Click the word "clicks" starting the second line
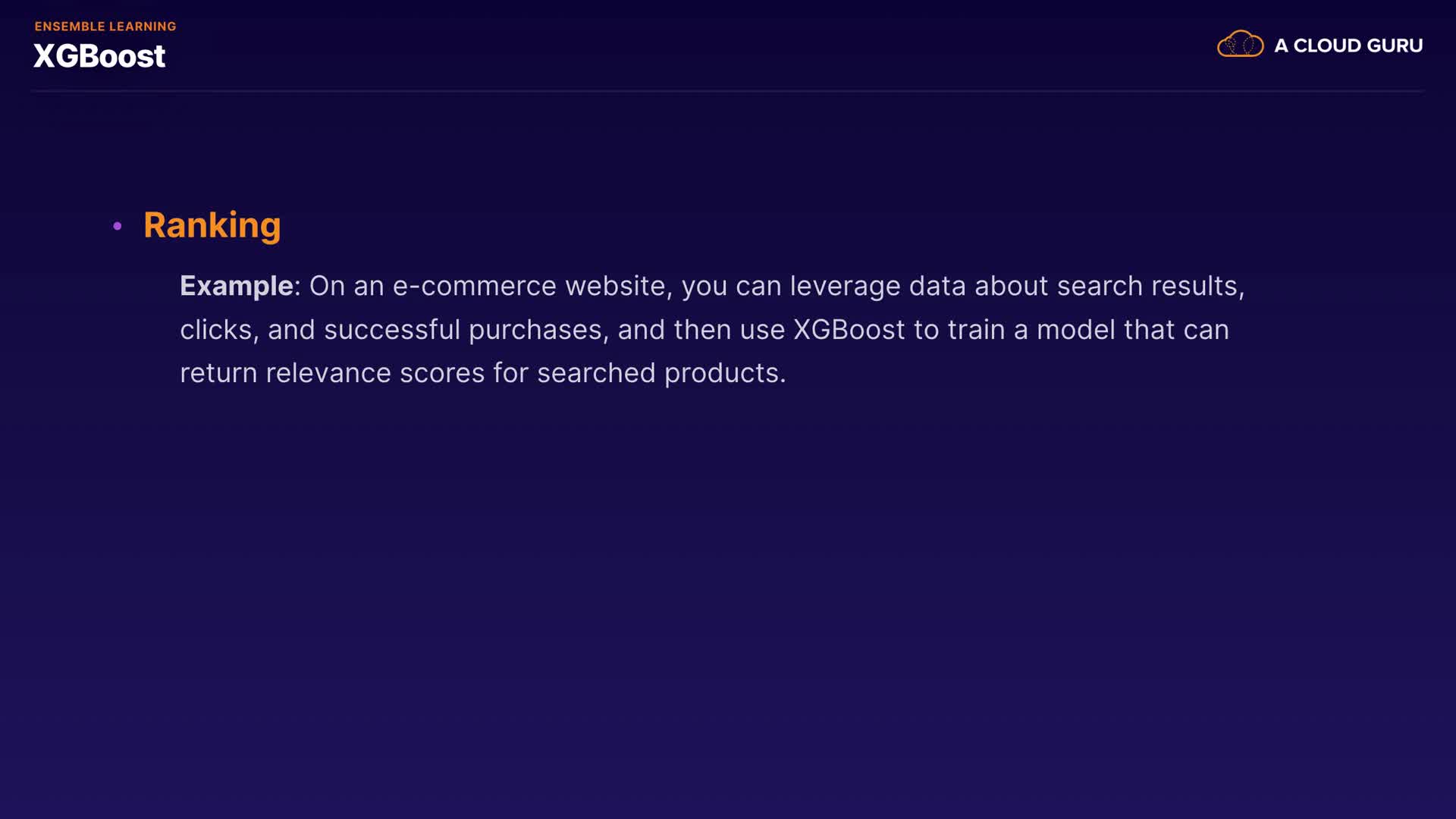 click(216, 330)
